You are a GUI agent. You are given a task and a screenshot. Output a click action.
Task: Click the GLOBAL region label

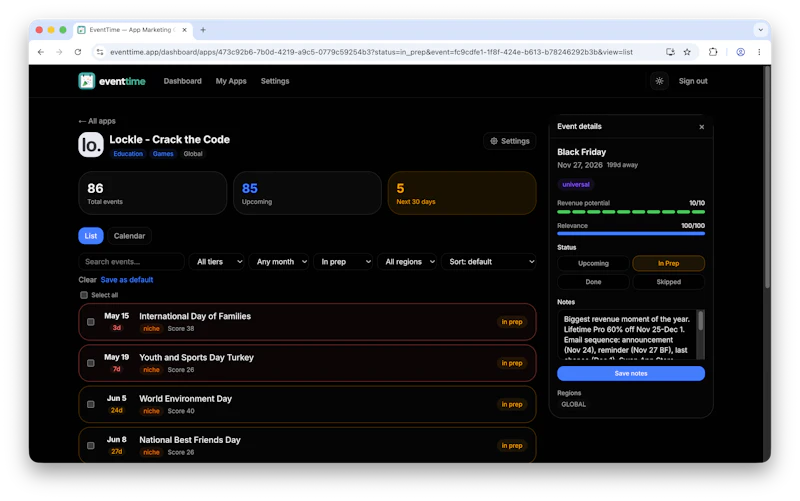click(x=573, y=405)
